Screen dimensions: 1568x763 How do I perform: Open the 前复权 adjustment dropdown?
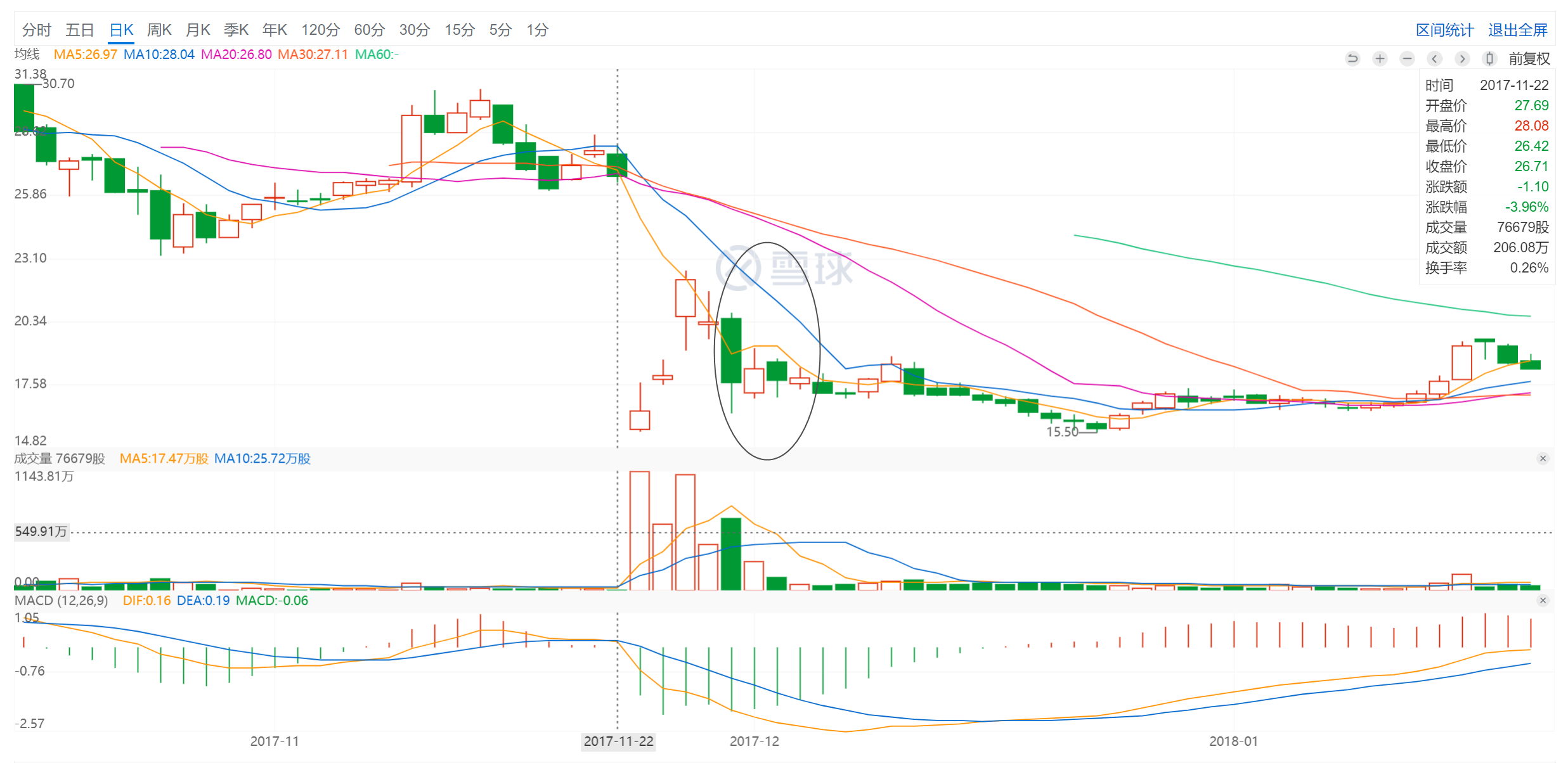click(x=1529, y=59)
